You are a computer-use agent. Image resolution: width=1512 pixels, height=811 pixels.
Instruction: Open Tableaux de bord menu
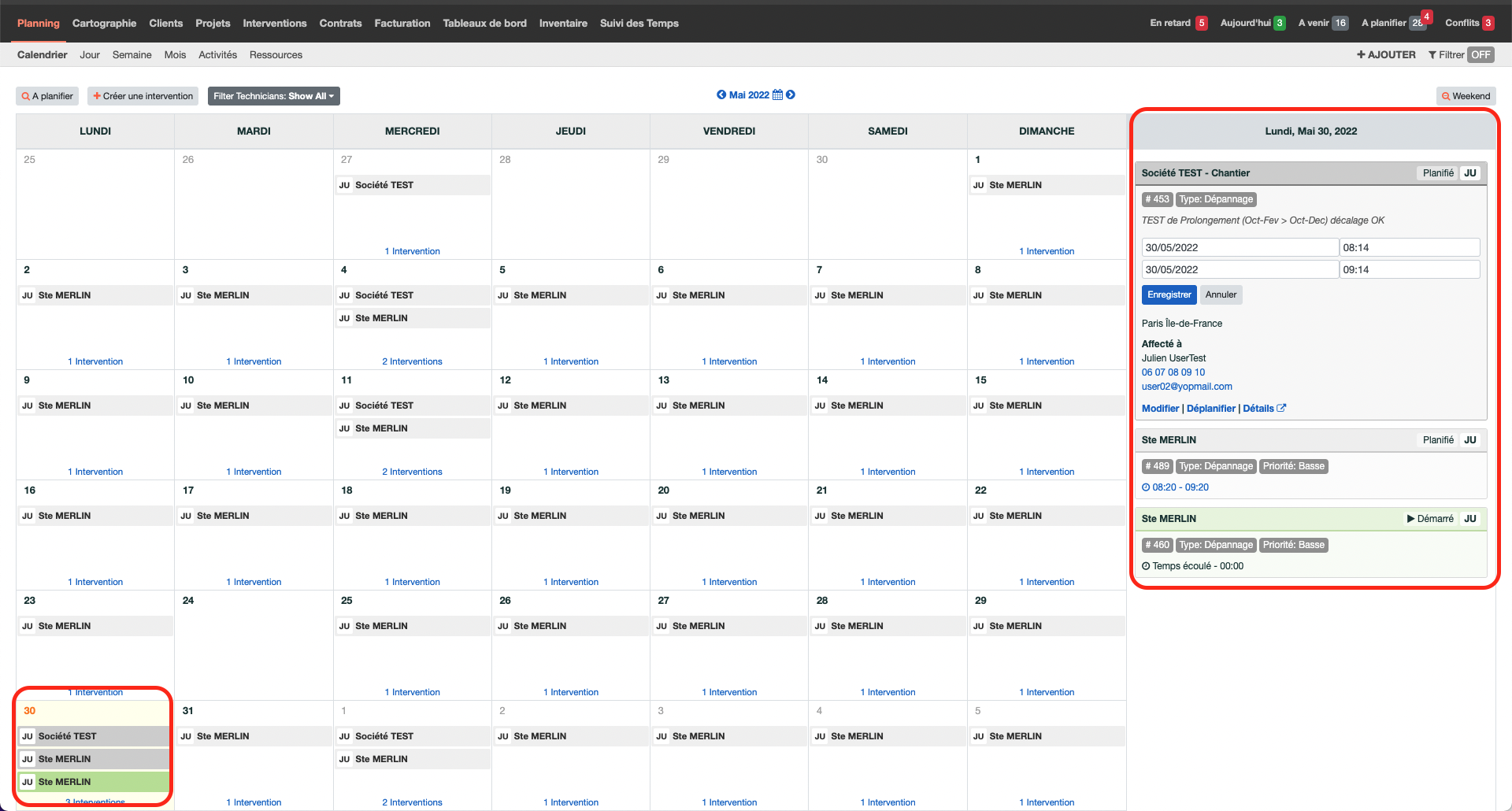pyautogui.click(x=484, y=23)
